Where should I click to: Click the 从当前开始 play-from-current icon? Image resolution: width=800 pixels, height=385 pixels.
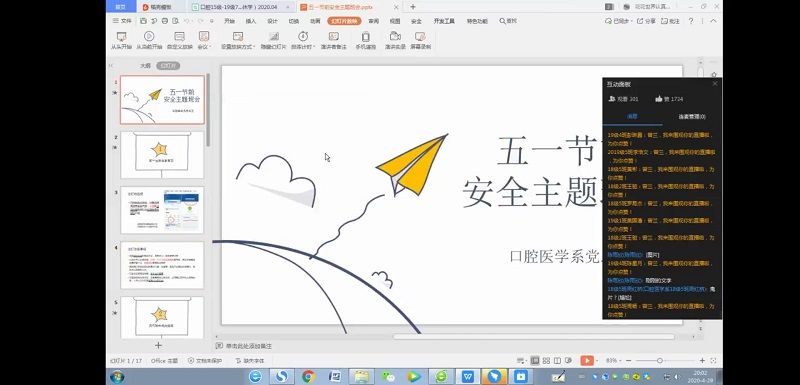[x=149, y=36]
